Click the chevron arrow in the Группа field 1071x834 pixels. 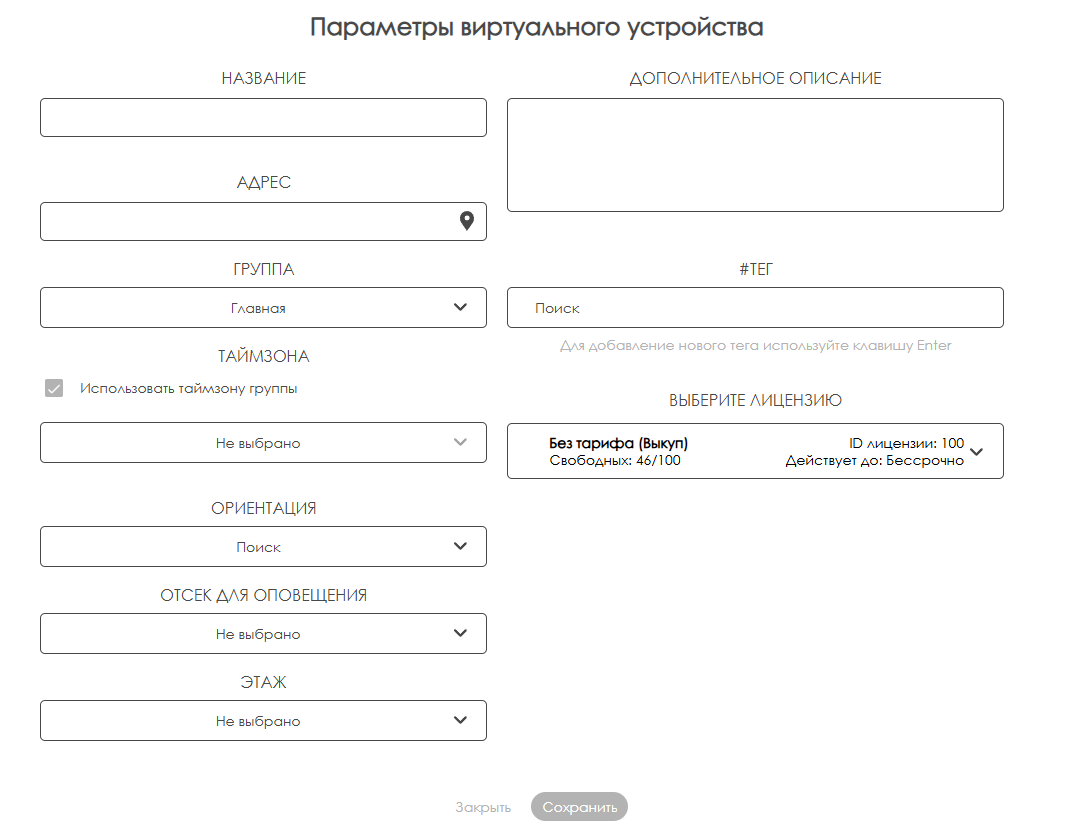point(460,307)
